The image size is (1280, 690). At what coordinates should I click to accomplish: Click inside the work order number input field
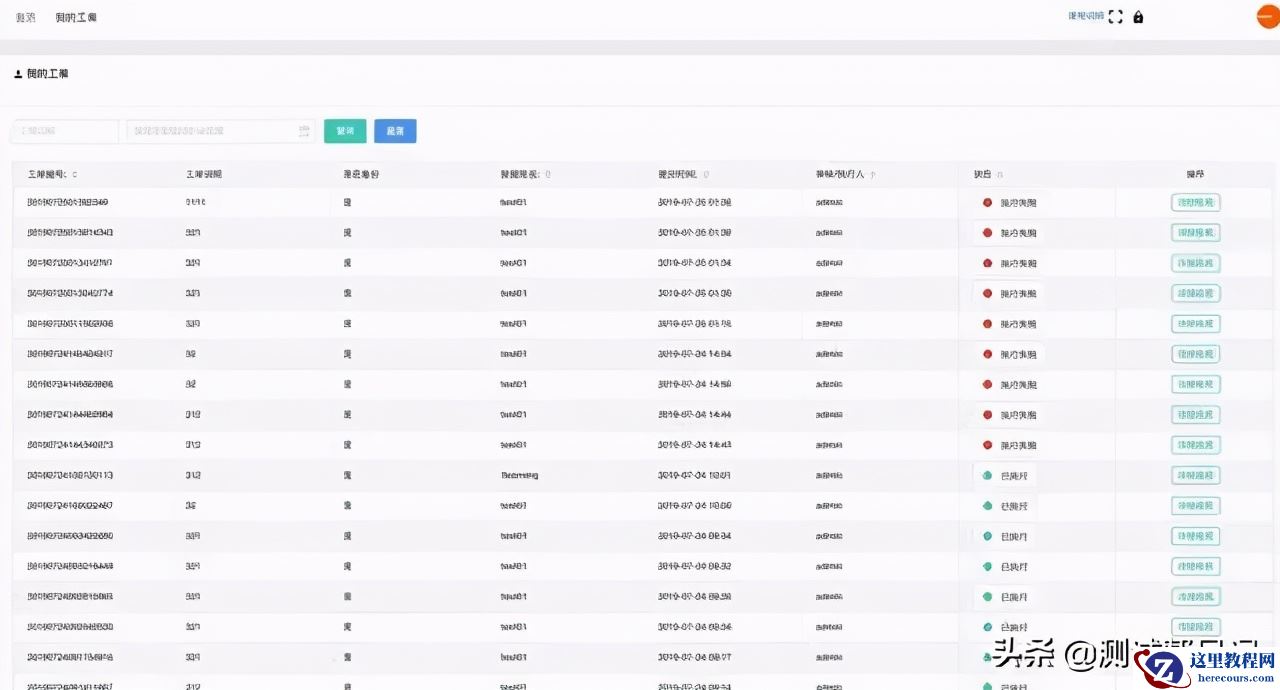point(64,131)
